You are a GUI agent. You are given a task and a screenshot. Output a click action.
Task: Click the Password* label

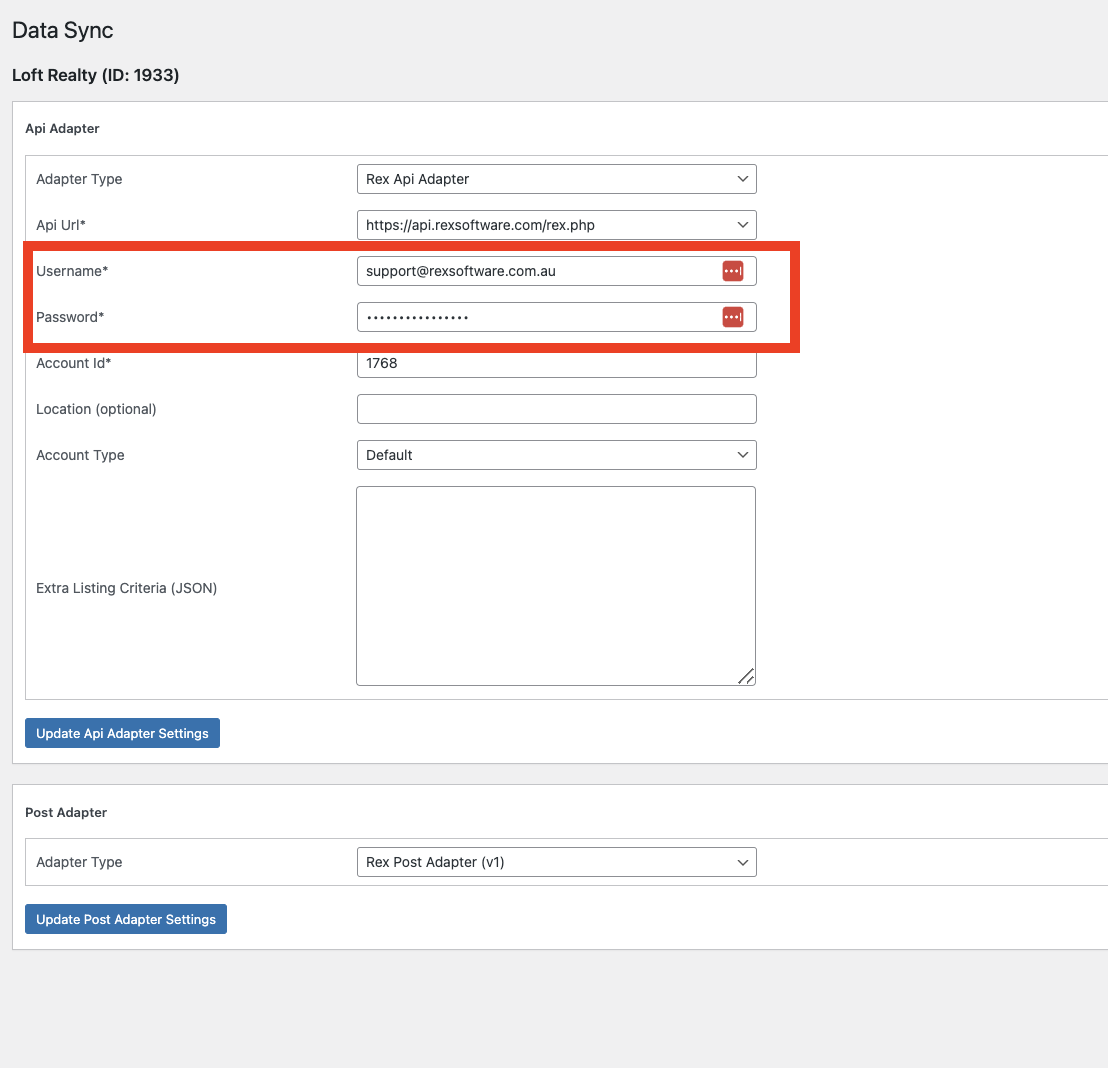point(70,317)
